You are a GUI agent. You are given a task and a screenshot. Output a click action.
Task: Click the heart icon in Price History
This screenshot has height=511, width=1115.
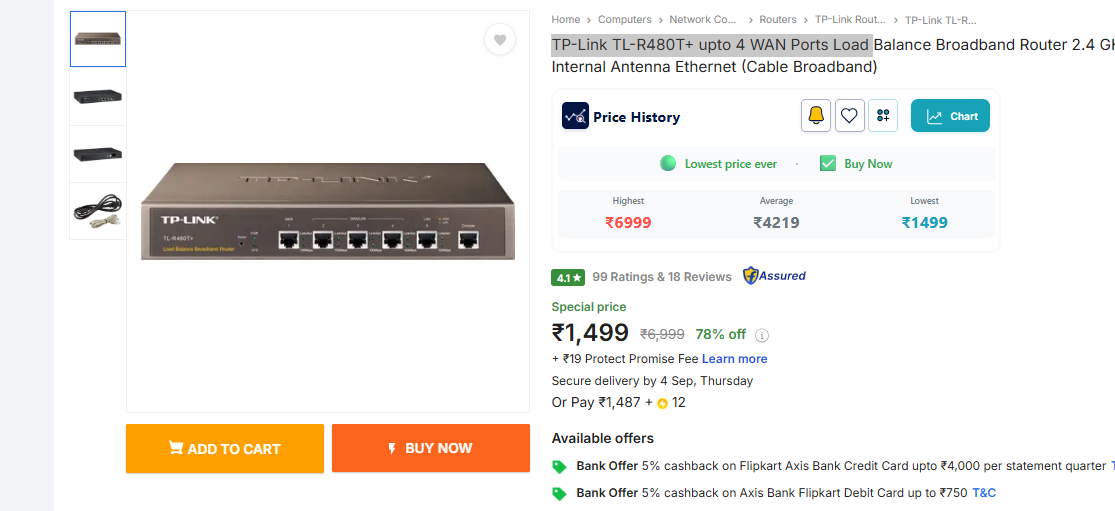click(x=849, y=116)
